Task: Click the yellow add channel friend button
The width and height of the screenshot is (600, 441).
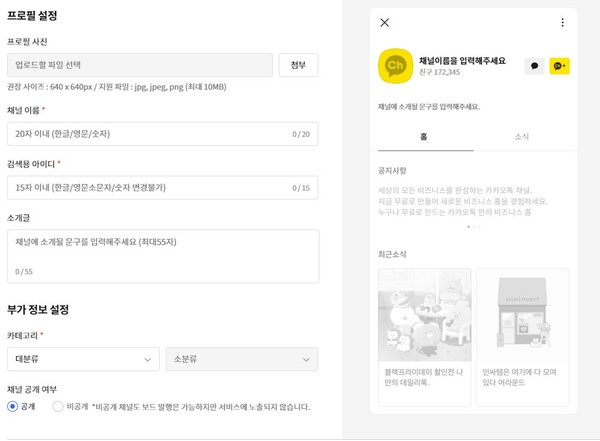Action: click(559, 66)
